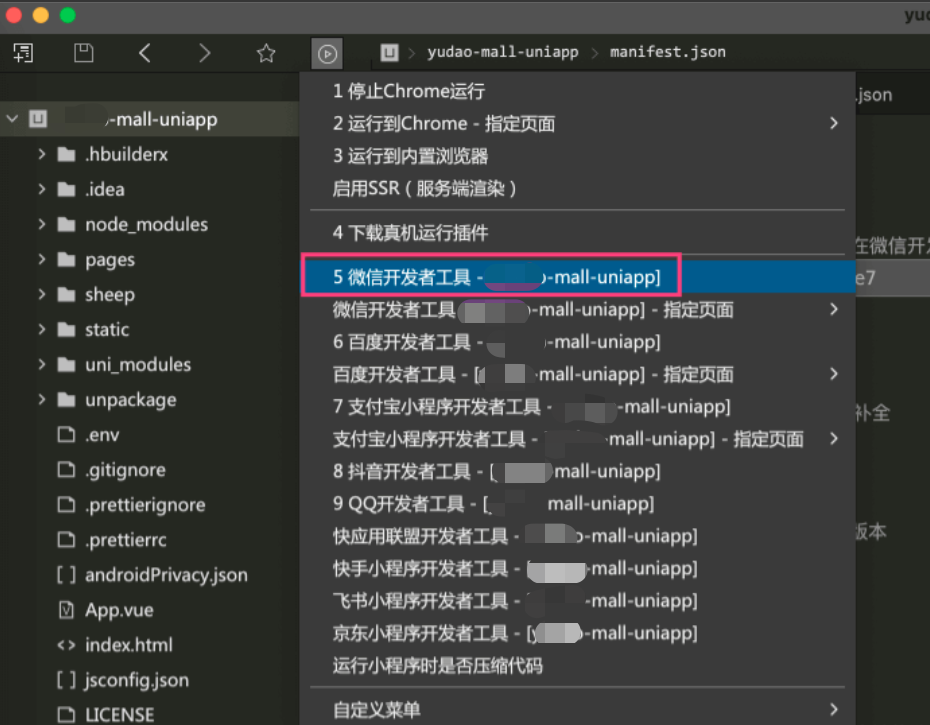Expand the 自定义菜单 submenu
This screenshot has height=725, width=930.
pyautogui.click(x=833, y=710)
